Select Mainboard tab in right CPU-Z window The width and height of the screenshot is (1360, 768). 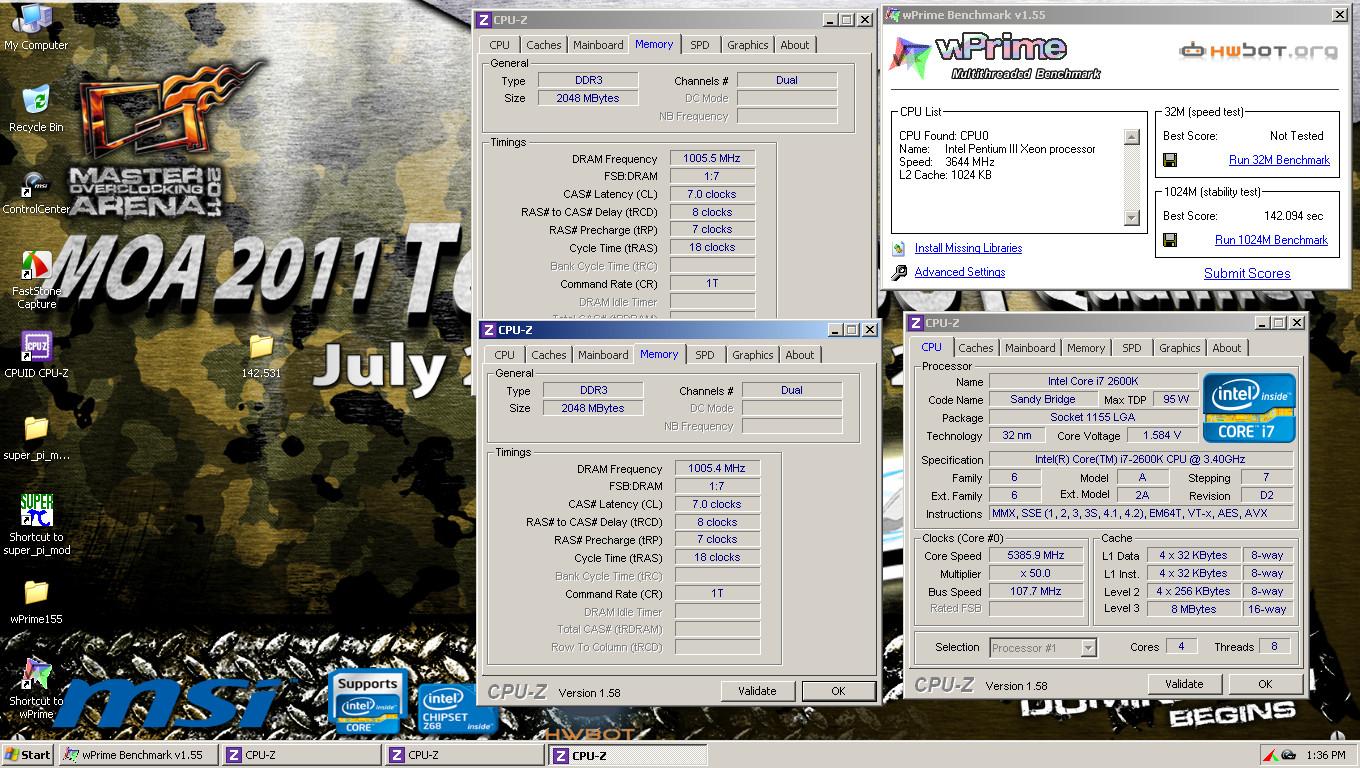click(1030, 348)
